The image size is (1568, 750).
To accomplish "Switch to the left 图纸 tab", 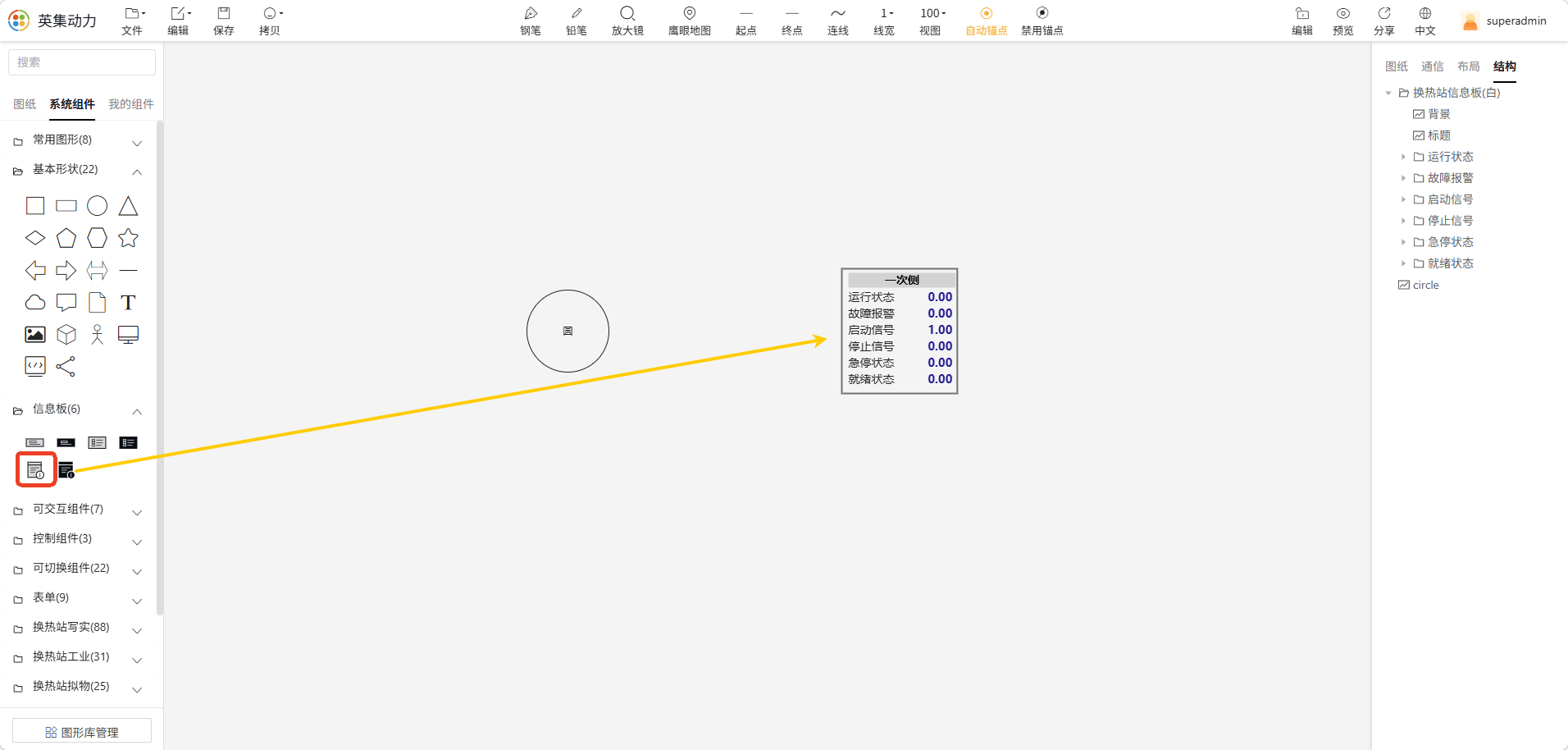I will 25,104.
